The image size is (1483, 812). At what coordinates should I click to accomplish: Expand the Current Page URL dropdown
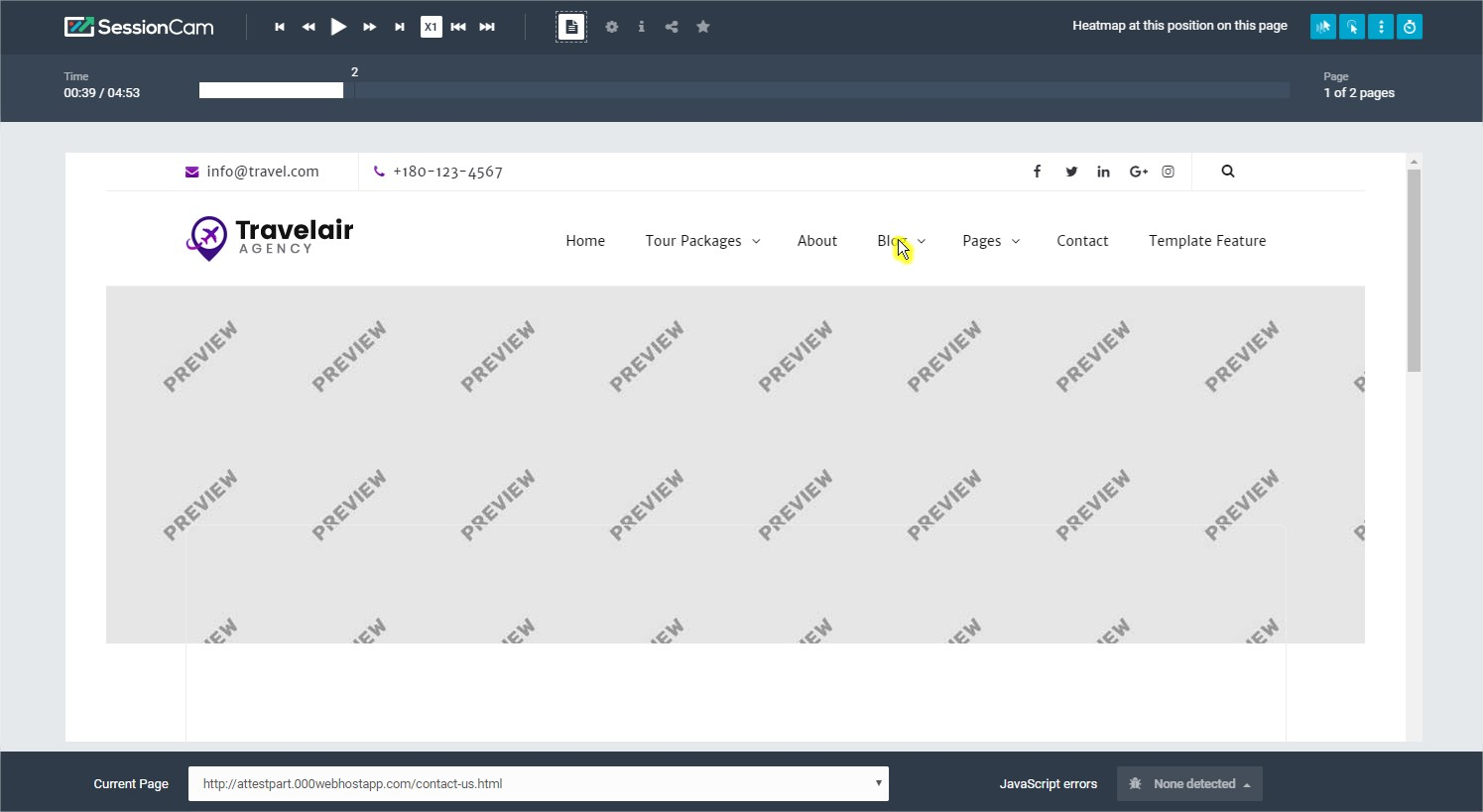tap(878, 783)
